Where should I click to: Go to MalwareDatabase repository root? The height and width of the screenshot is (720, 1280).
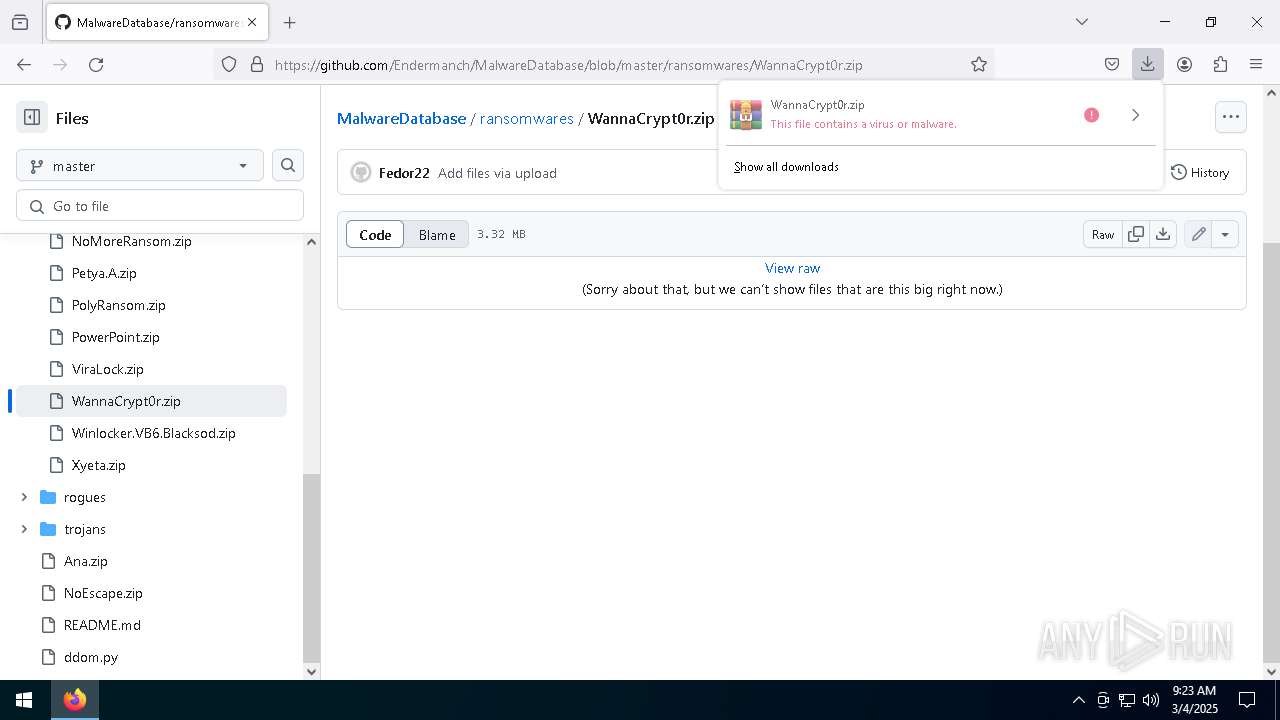pos(401,118)
